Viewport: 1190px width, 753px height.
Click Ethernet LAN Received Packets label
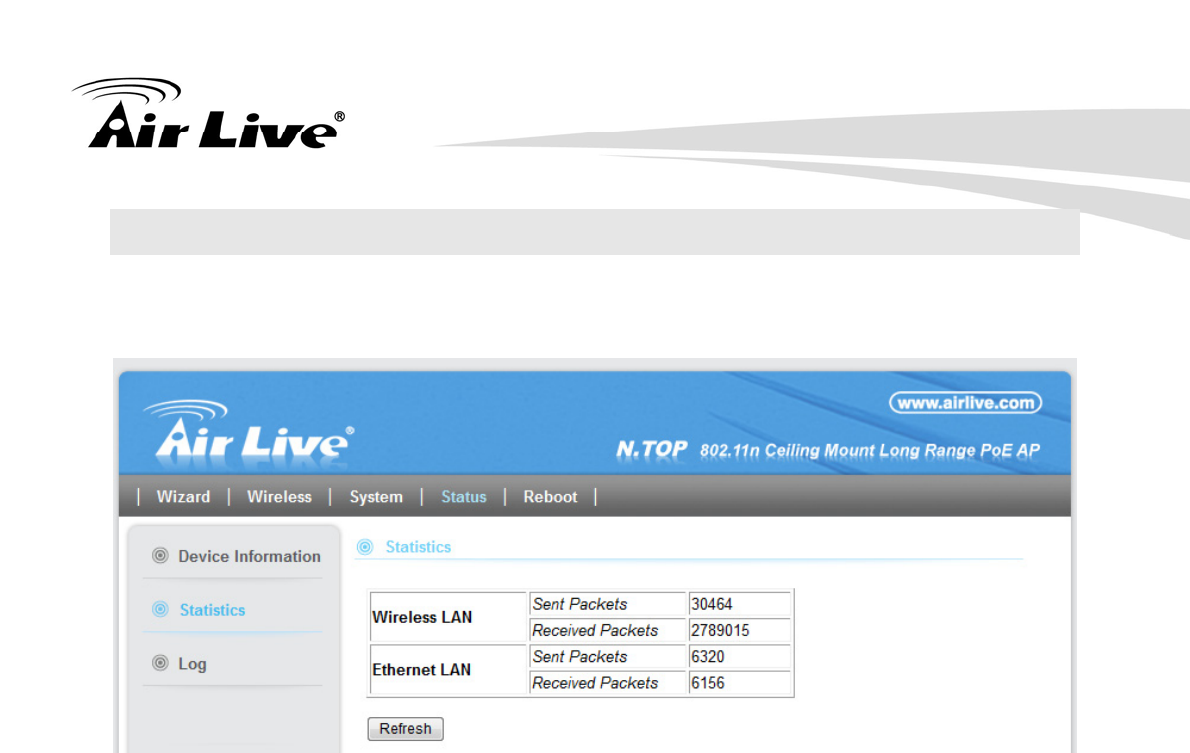[x=595, y=683]
